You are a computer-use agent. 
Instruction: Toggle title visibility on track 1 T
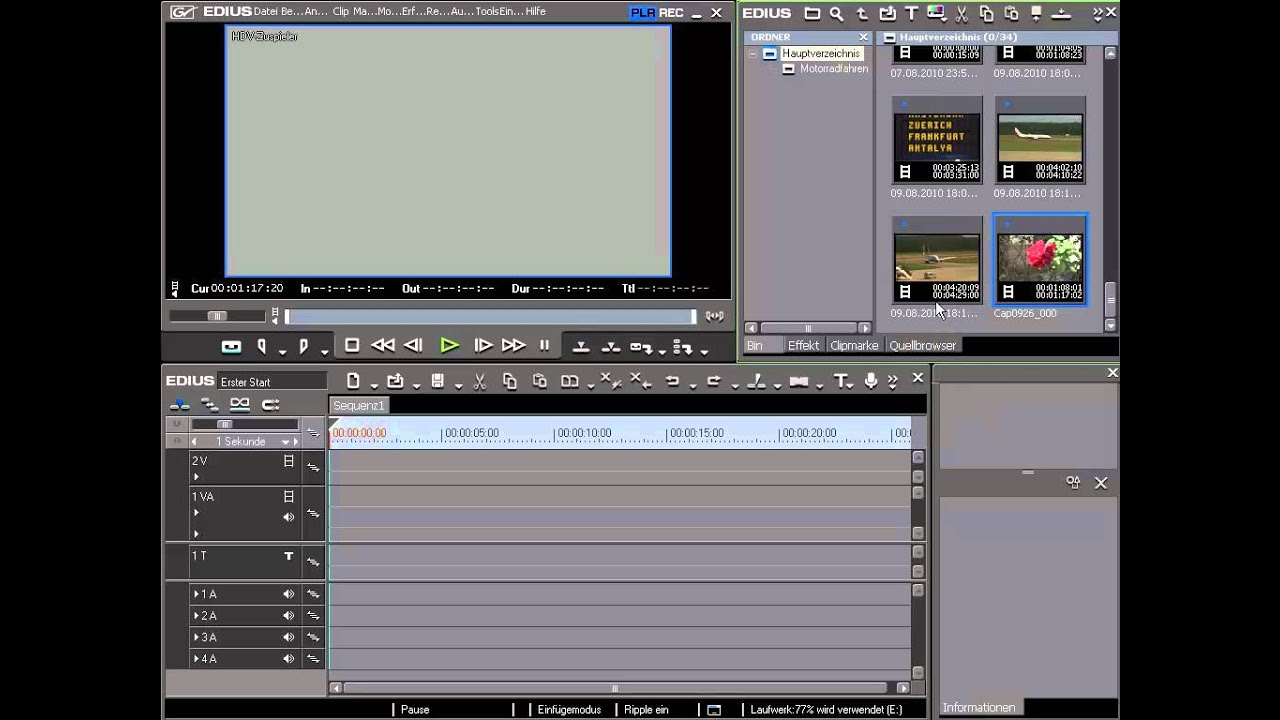tap(288, 556)
